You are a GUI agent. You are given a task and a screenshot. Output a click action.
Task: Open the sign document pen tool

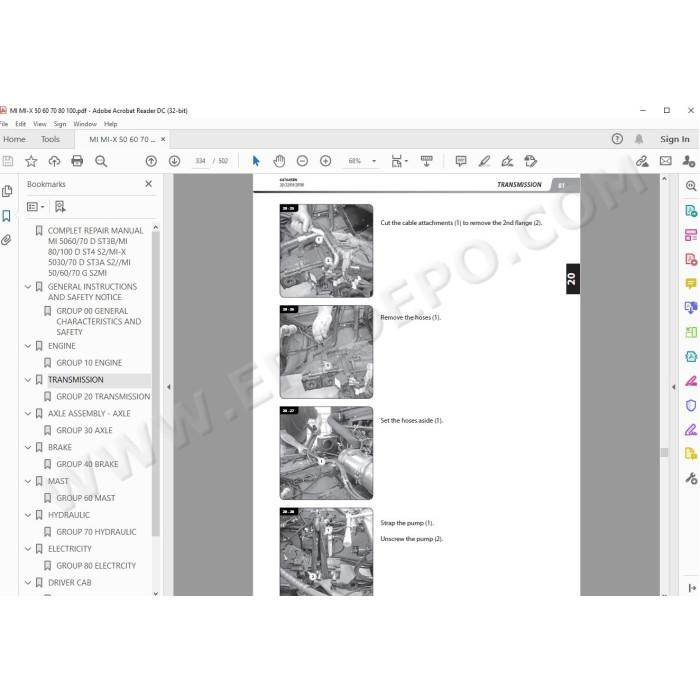[x=507, y=161]
